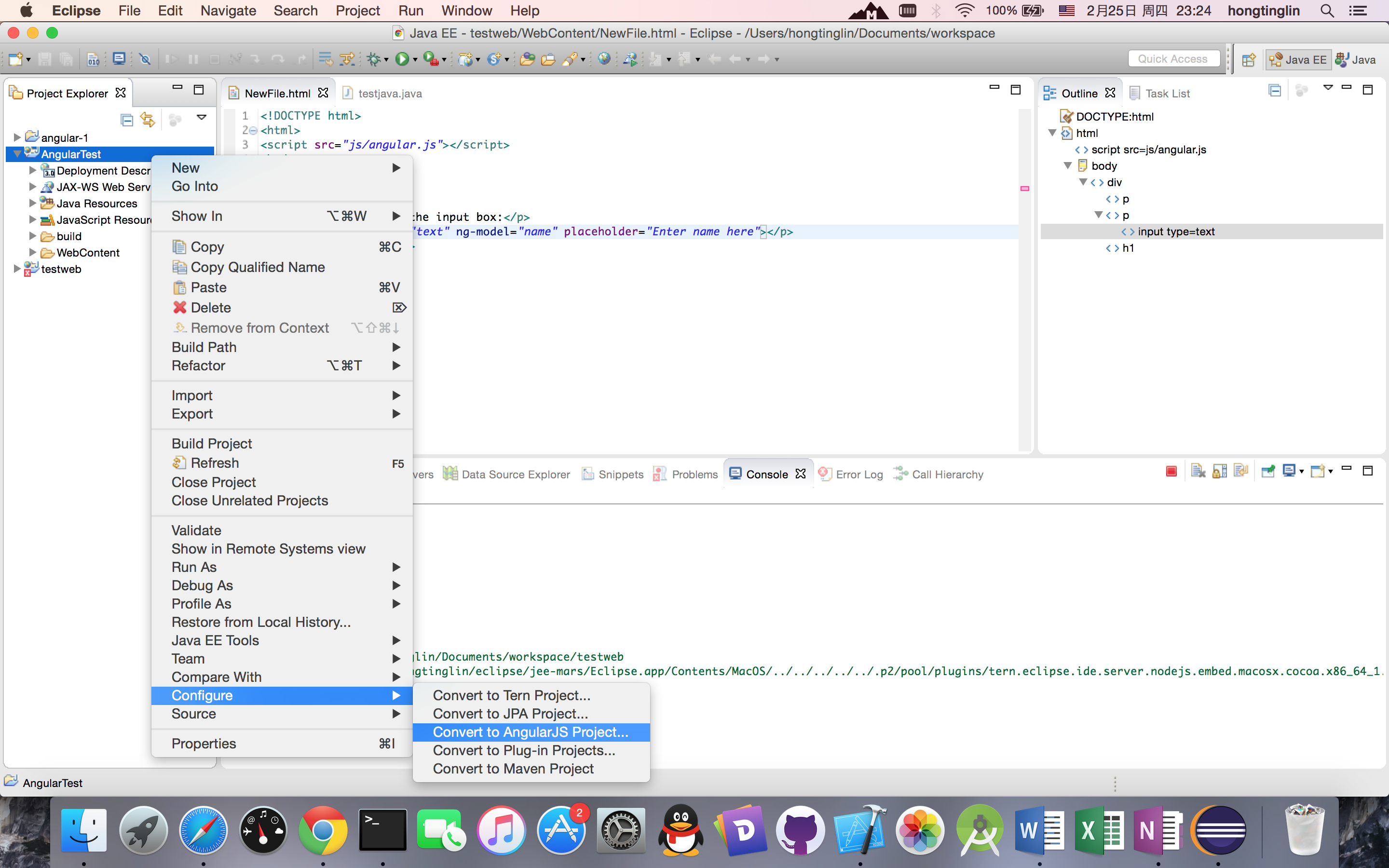
Task: Open the Project Explorer view menu triangle
Action: coord(202,117)
